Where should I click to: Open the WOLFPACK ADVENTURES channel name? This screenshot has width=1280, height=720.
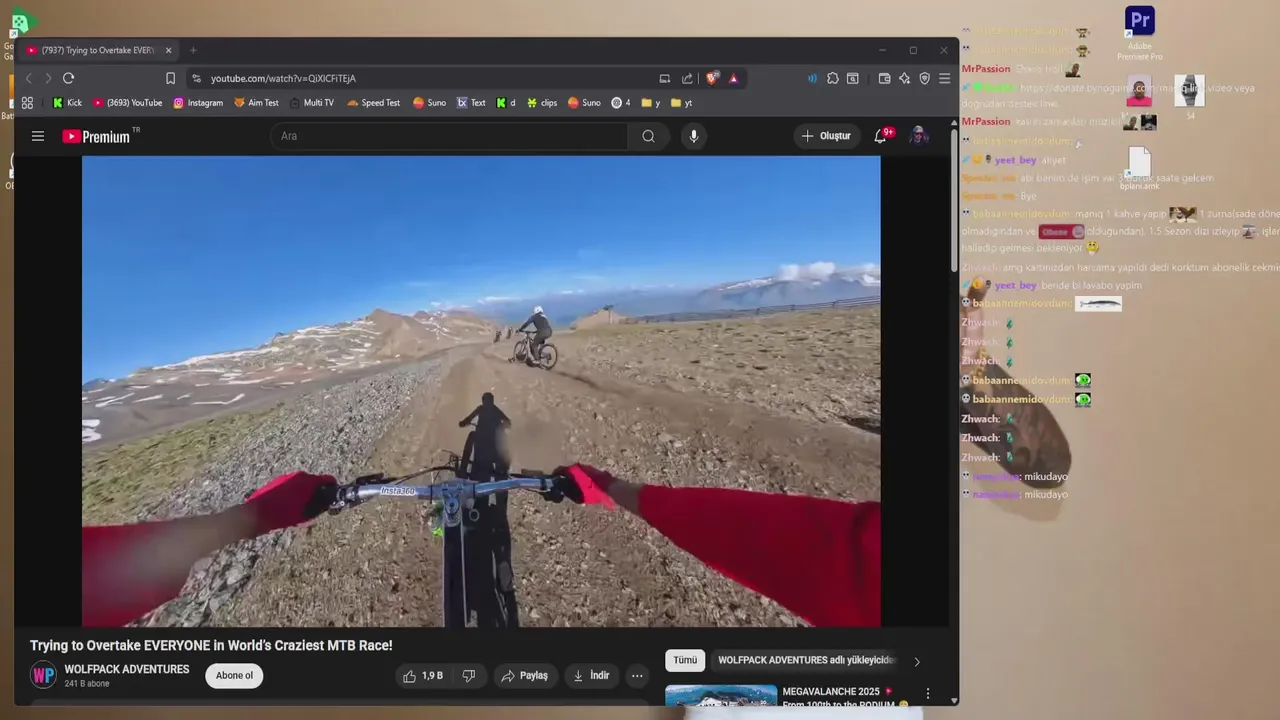coord(127,669)
